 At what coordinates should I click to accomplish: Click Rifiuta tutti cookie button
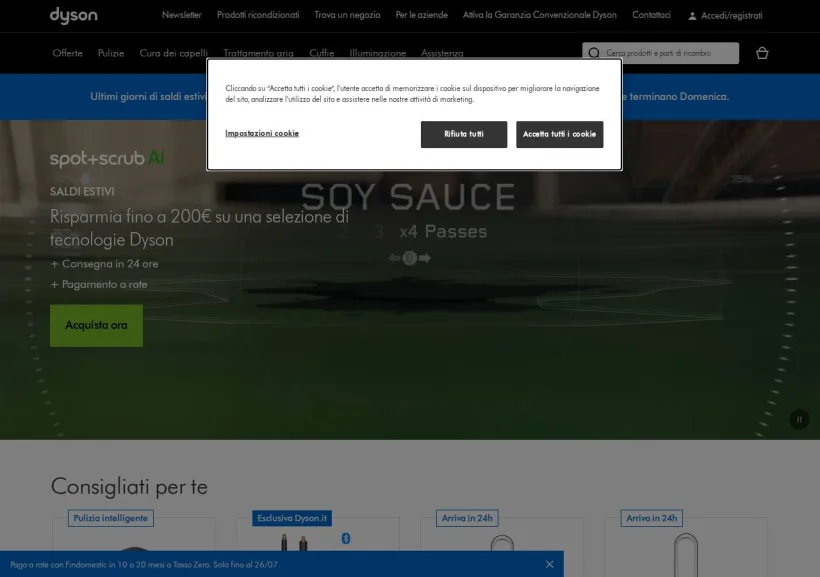pos(464,134)
